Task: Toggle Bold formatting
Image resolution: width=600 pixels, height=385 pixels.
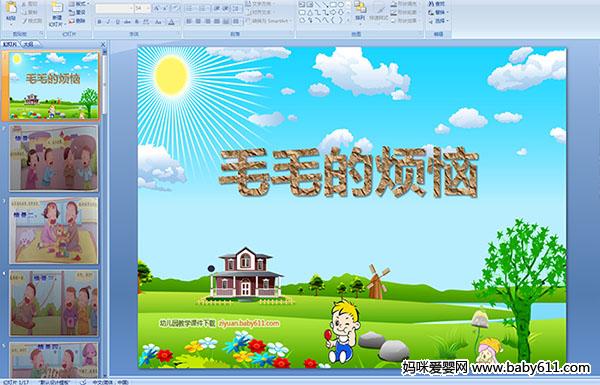Action: point(99,22)
